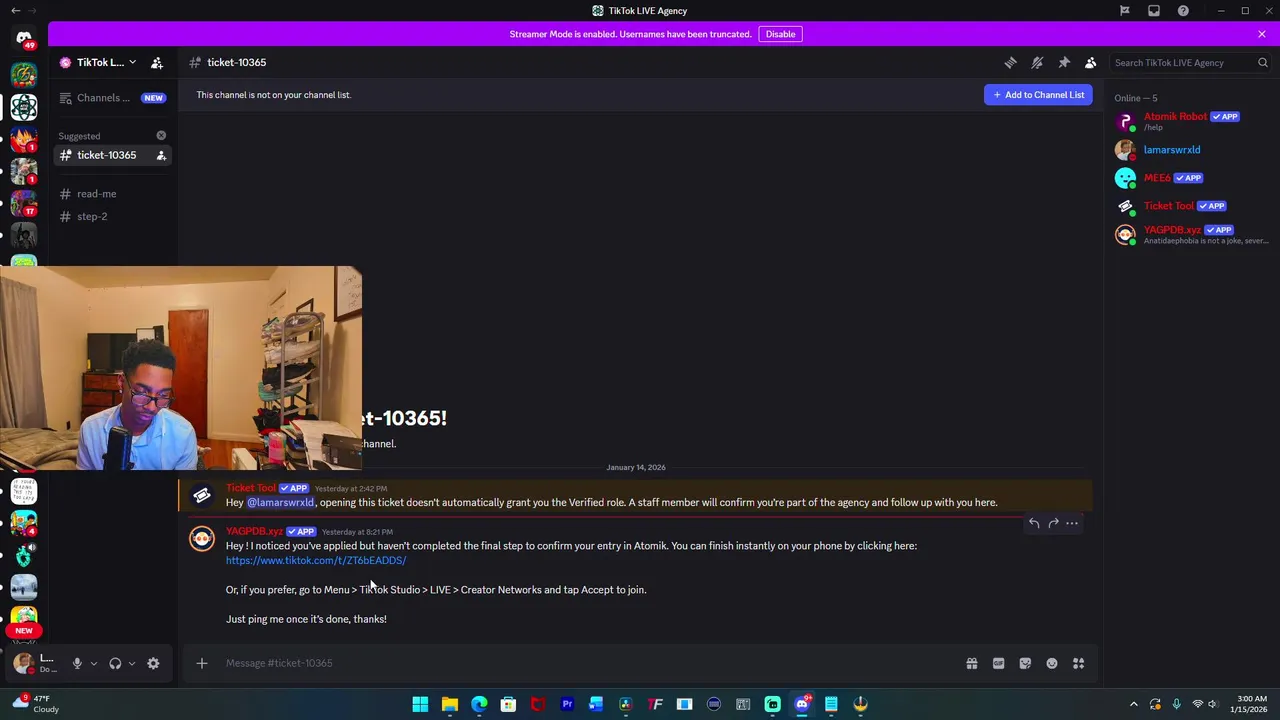Image resolution: width=1280 pixels, height=720 pixels.
Task: Toggle microphone mute button
Action: (77, 663)
